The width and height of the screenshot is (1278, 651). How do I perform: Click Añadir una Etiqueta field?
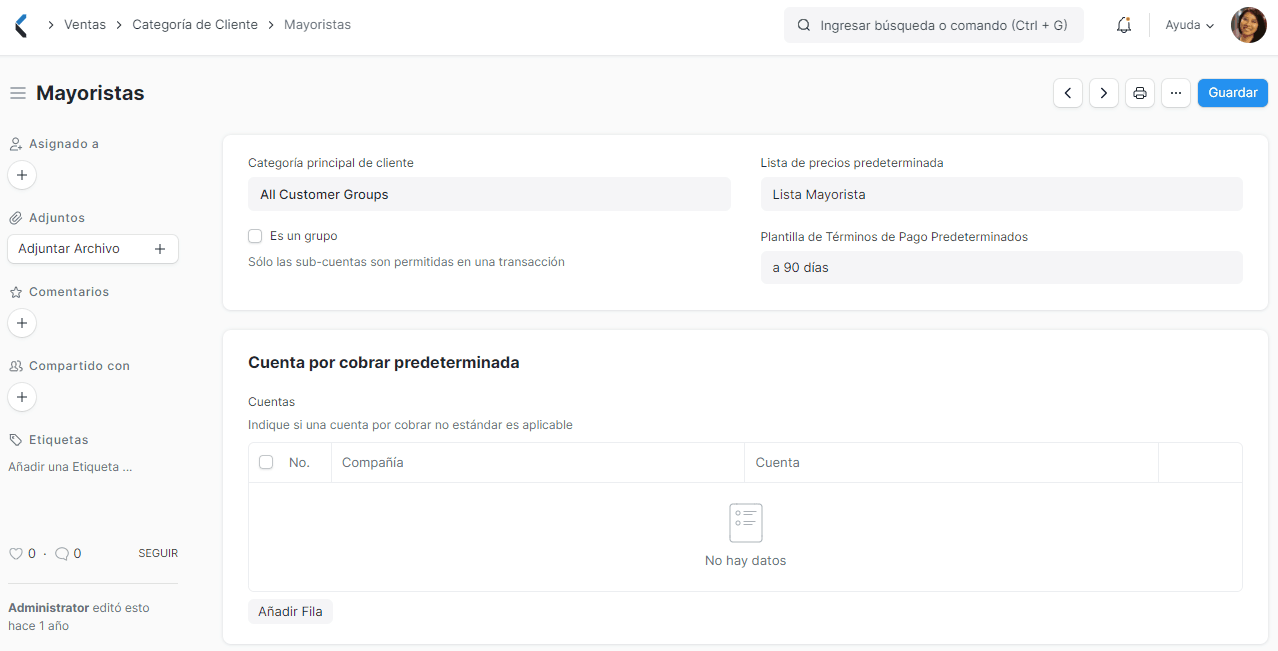click(x=70, y=467)
